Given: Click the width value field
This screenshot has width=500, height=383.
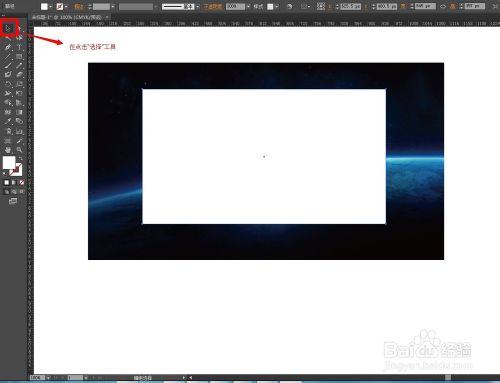Looking at the screenshot, I should point(425,6).
